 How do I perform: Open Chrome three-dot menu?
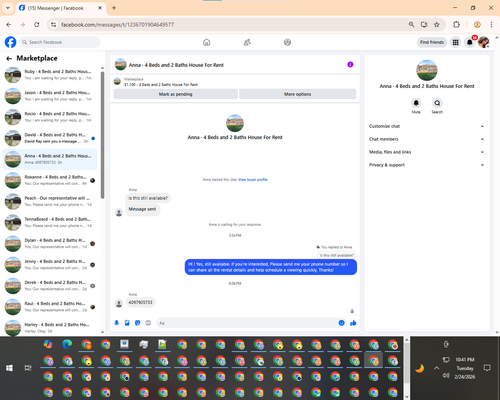tap(491, 24)
